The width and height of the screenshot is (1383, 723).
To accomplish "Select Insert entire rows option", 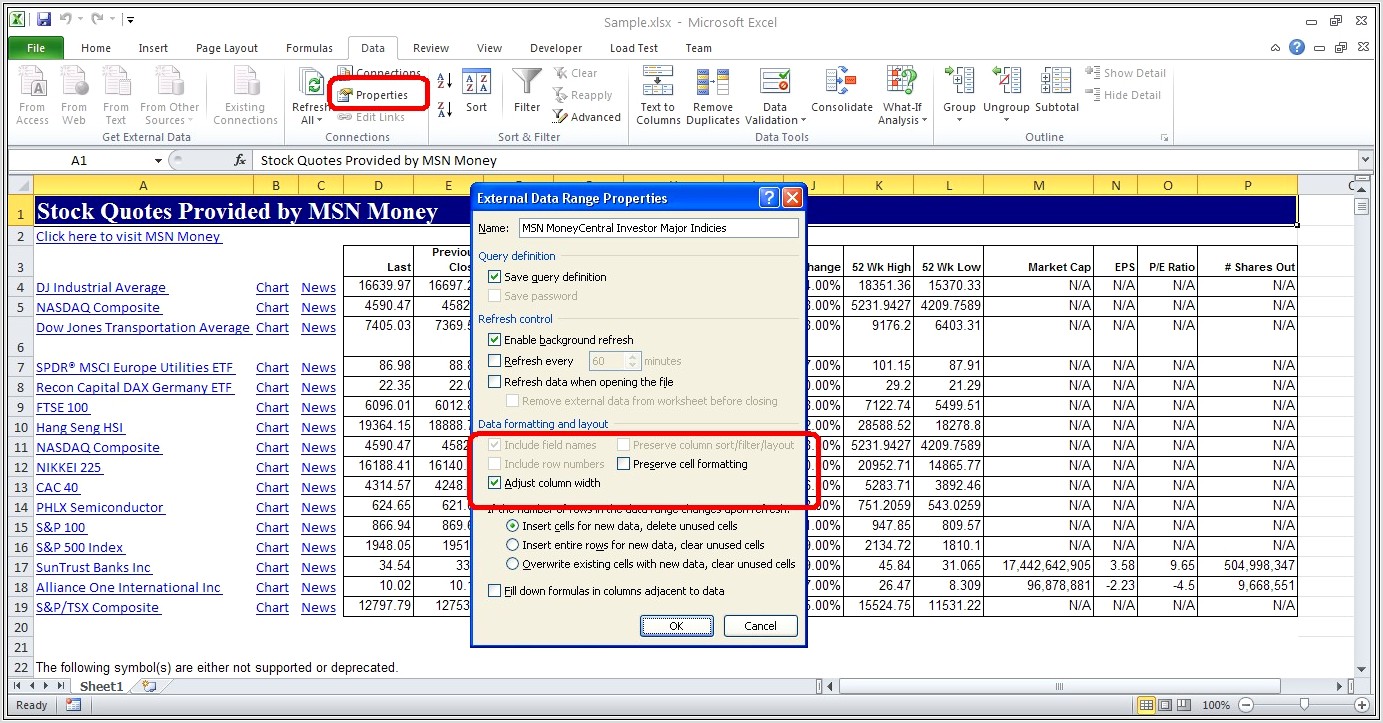I will pos(513,545).
